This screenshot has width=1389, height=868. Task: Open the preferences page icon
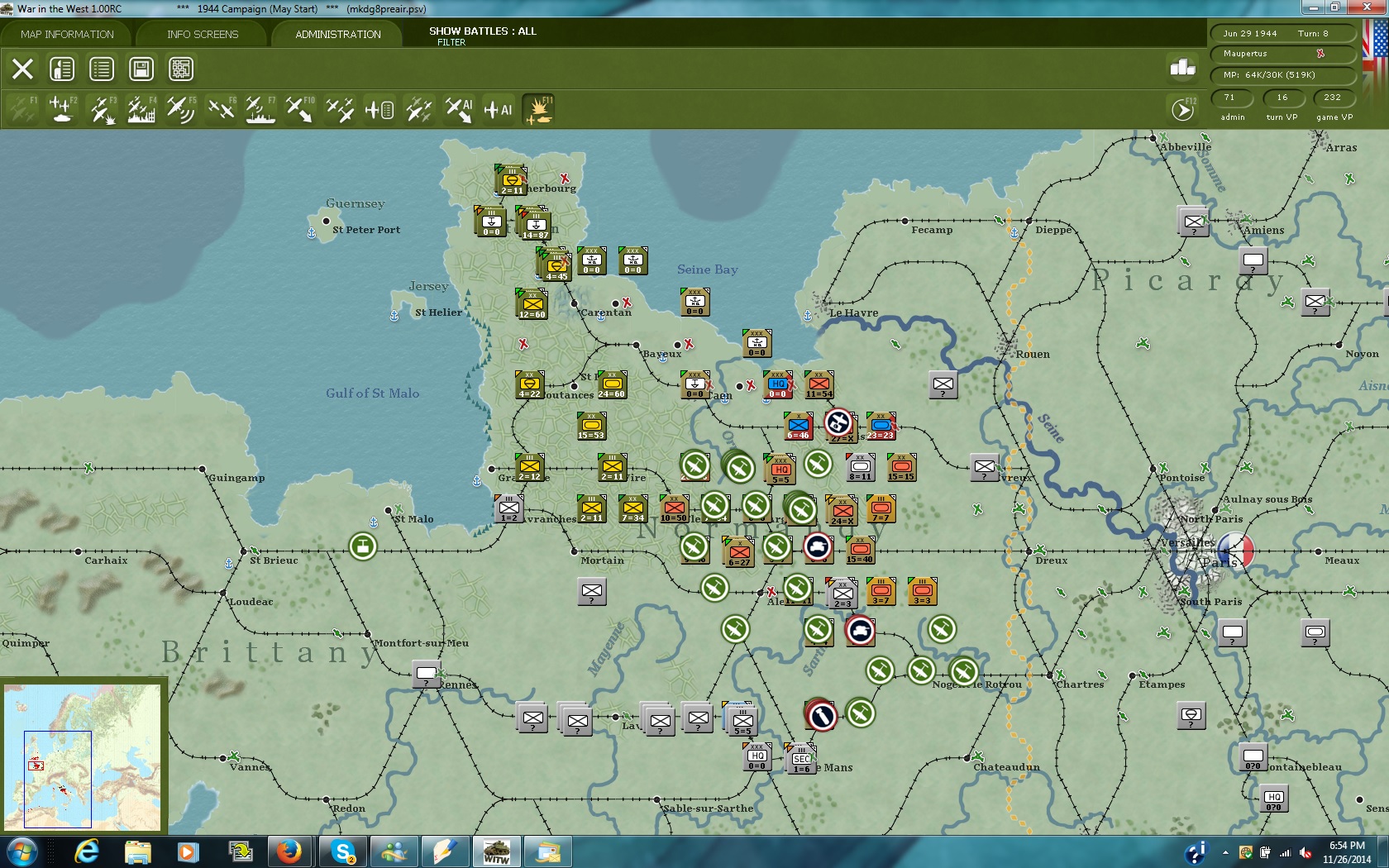pos(62,69)
